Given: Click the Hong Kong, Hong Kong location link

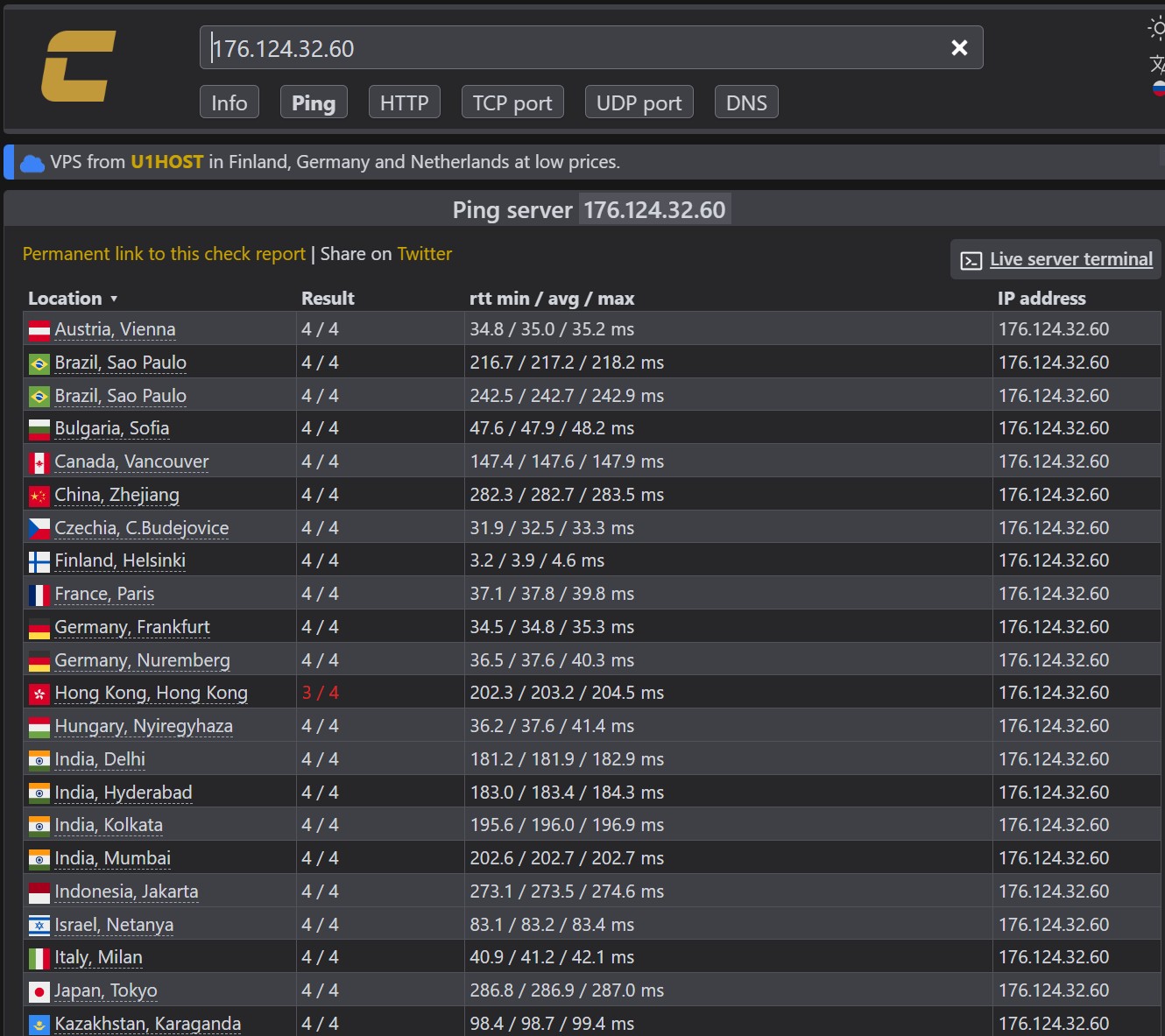Looking at the screenshot, I should tap(151, 693).
